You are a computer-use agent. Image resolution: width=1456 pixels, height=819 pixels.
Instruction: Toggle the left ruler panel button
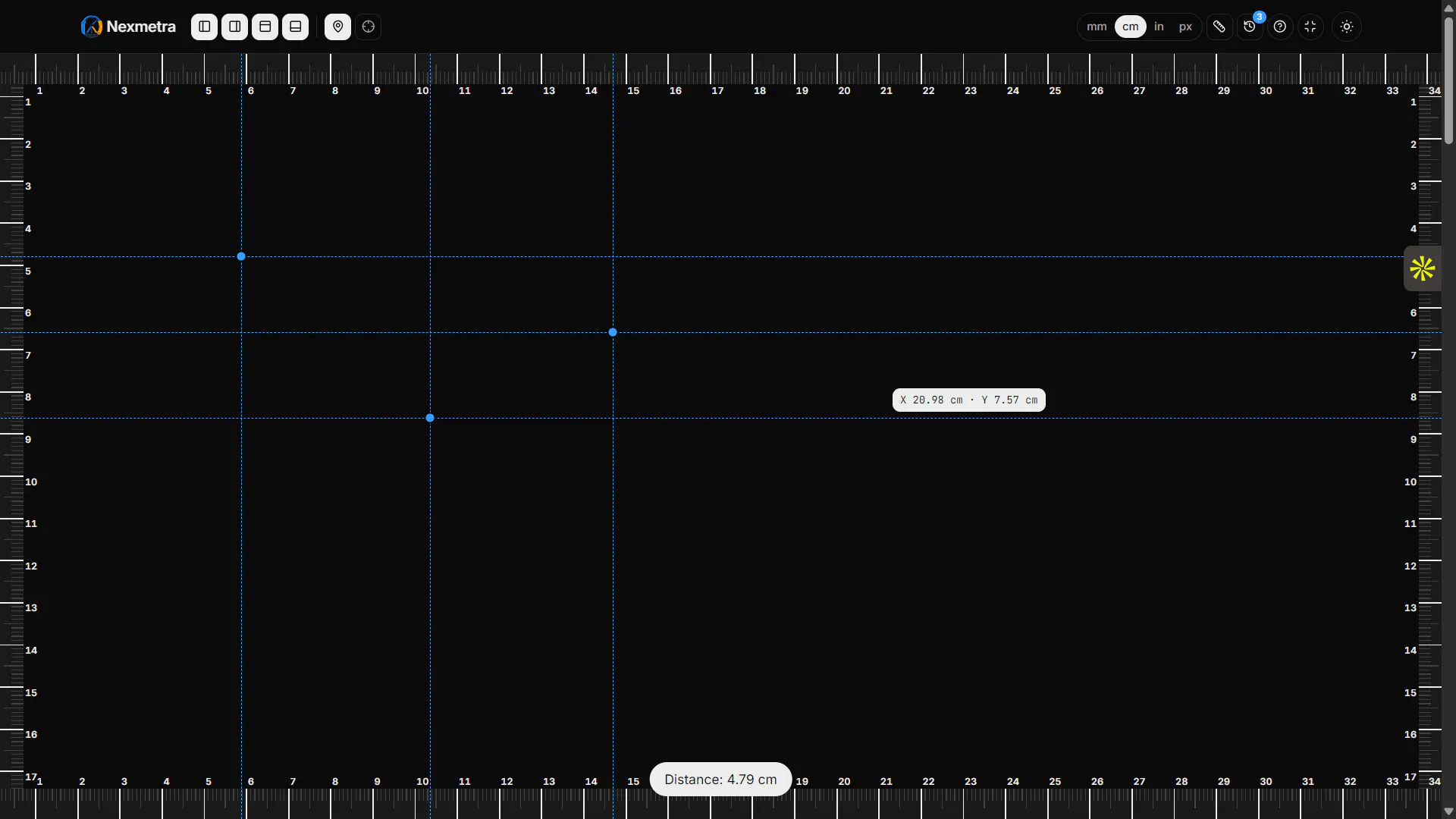(204, 27)
